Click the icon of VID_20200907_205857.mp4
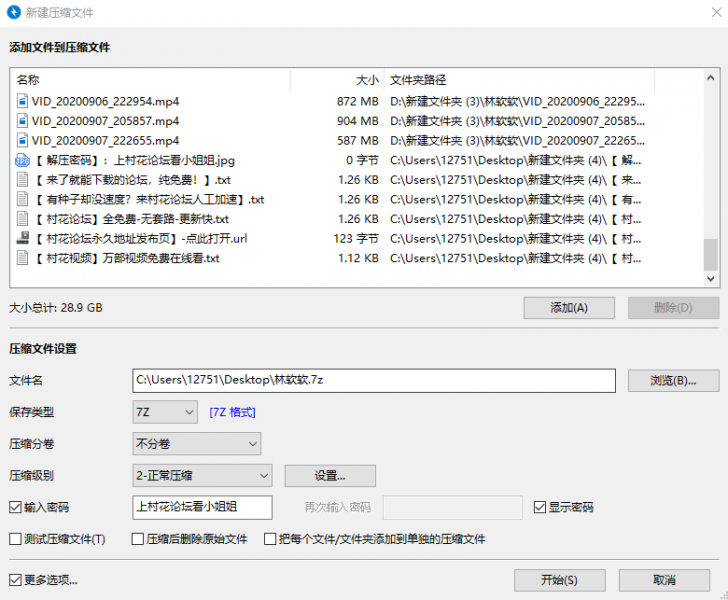Image resolution: width=728 pixels, height=600 pixels. (x=22, y=121)
